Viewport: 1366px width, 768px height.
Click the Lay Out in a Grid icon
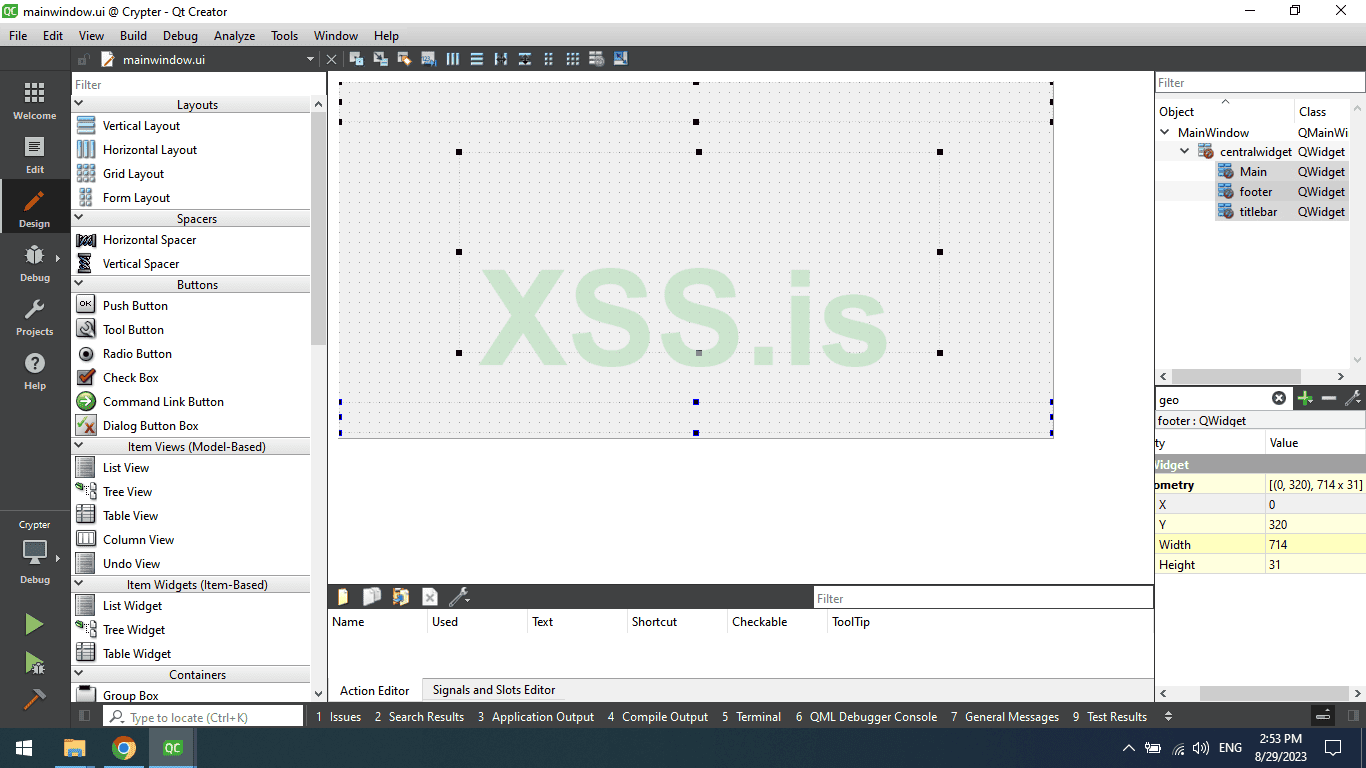pos(572,58)
